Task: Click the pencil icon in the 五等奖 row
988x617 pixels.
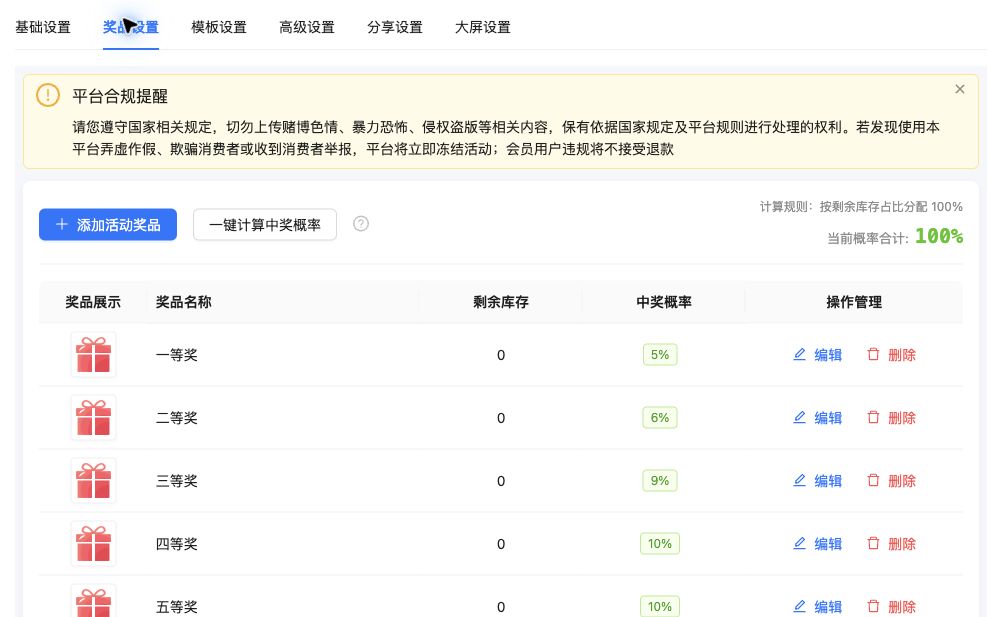Action: click(x=799, y=606)
